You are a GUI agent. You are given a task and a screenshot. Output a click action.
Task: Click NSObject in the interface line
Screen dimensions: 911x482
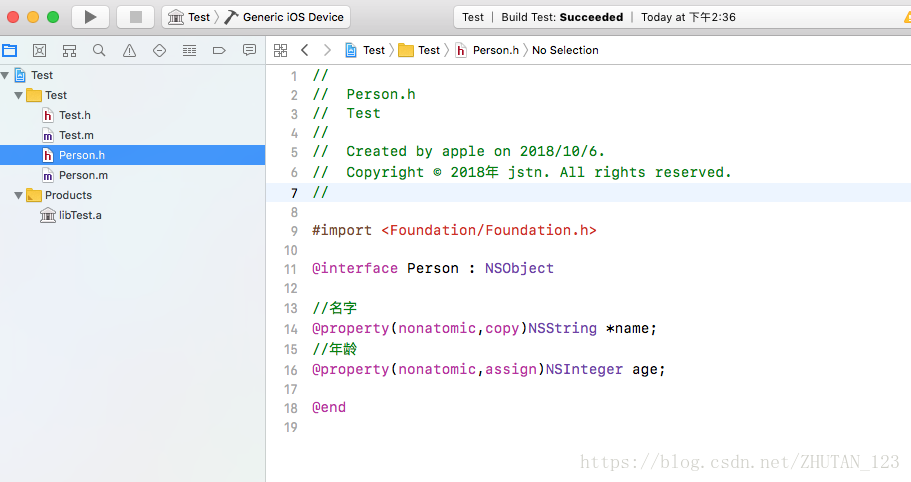point(519,268)
